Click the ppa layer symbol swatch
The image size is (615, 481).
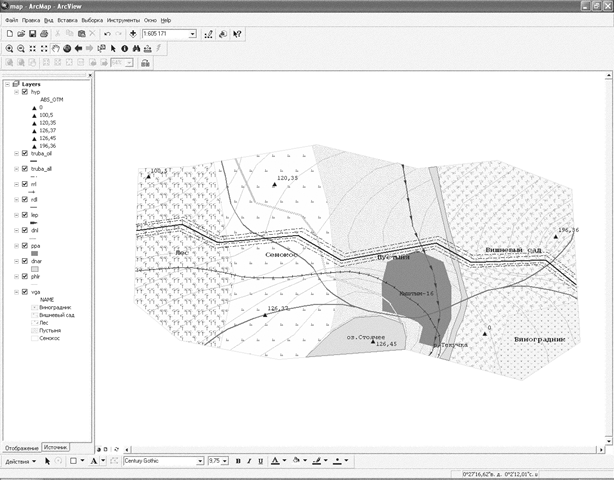pos(34,253)
